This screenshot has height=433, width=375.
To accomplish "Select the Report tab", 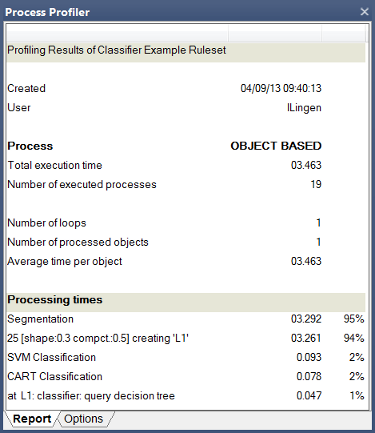I will click(x=32, y=419).
